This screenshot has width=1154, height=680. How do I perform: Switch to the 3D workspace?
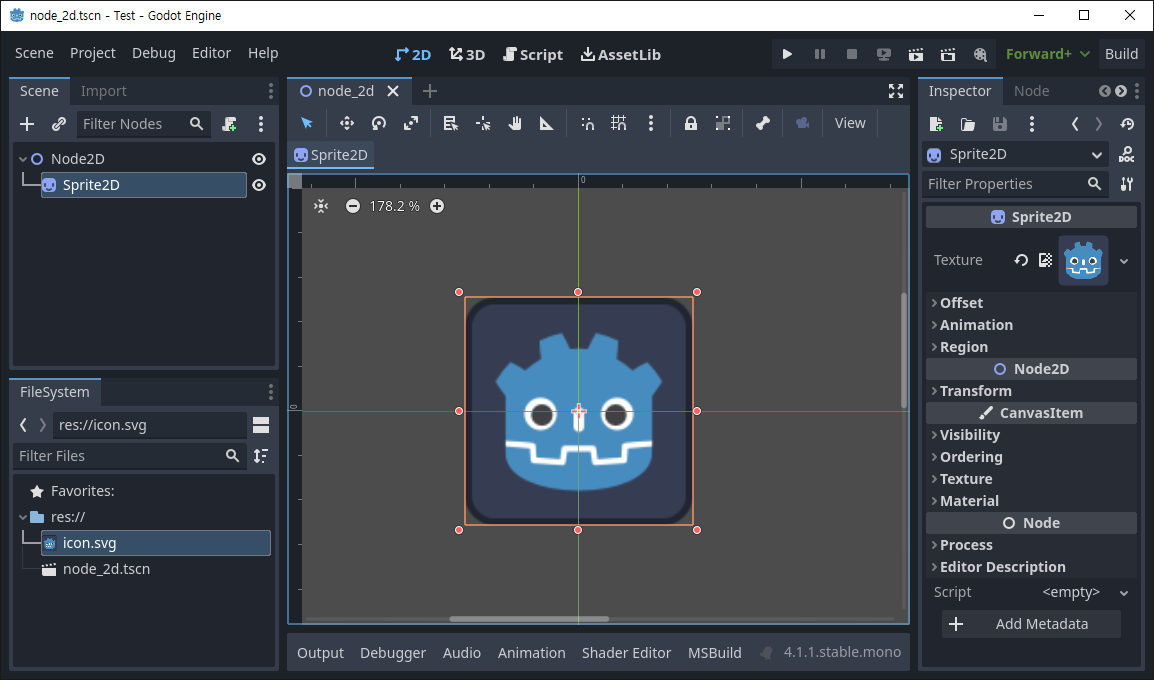coord(467,54)
